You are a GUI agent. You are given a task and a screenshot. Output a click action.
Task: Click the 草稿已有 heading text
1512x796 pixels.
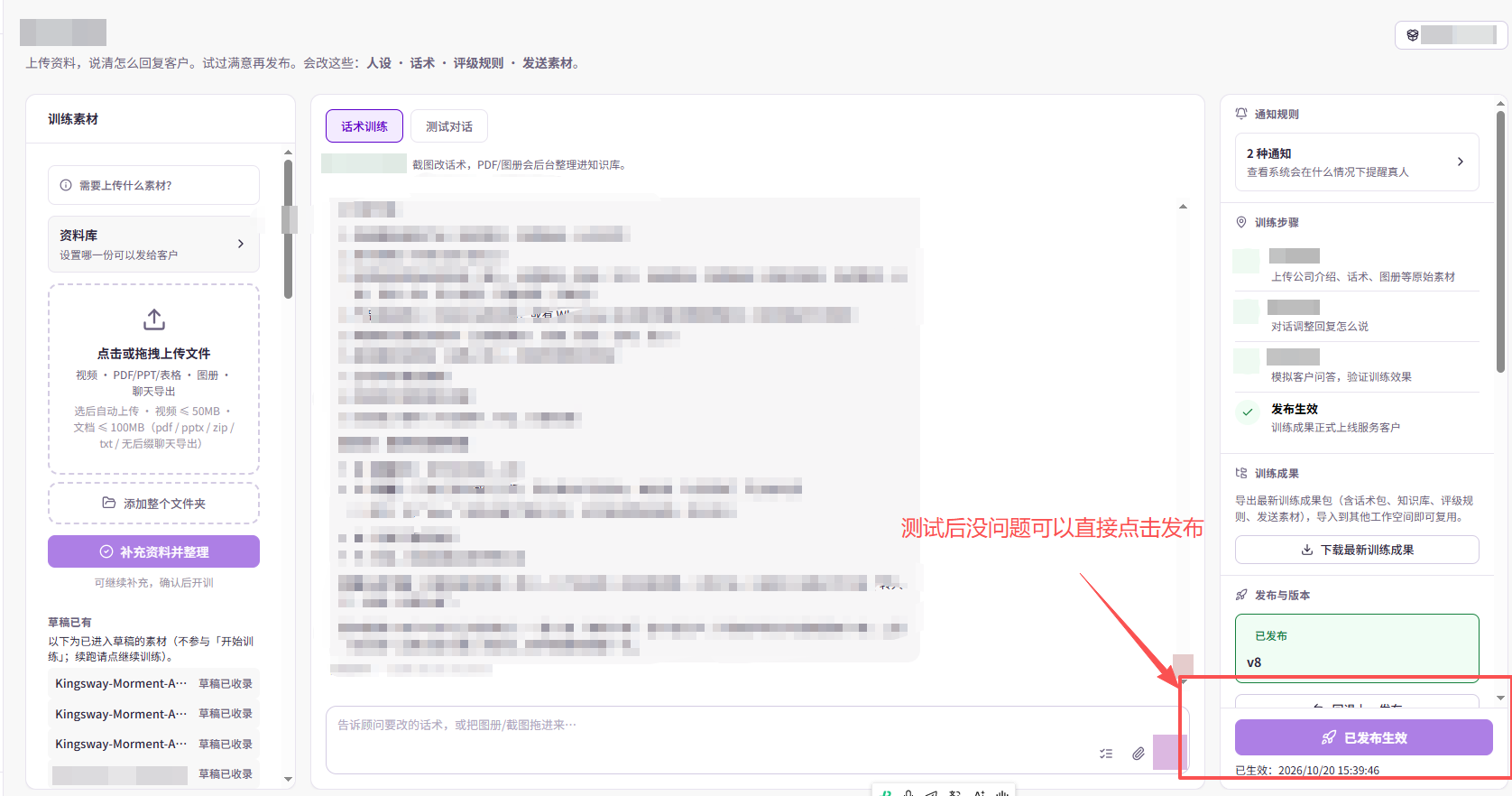pyautogui.click(x=69, y=622)
